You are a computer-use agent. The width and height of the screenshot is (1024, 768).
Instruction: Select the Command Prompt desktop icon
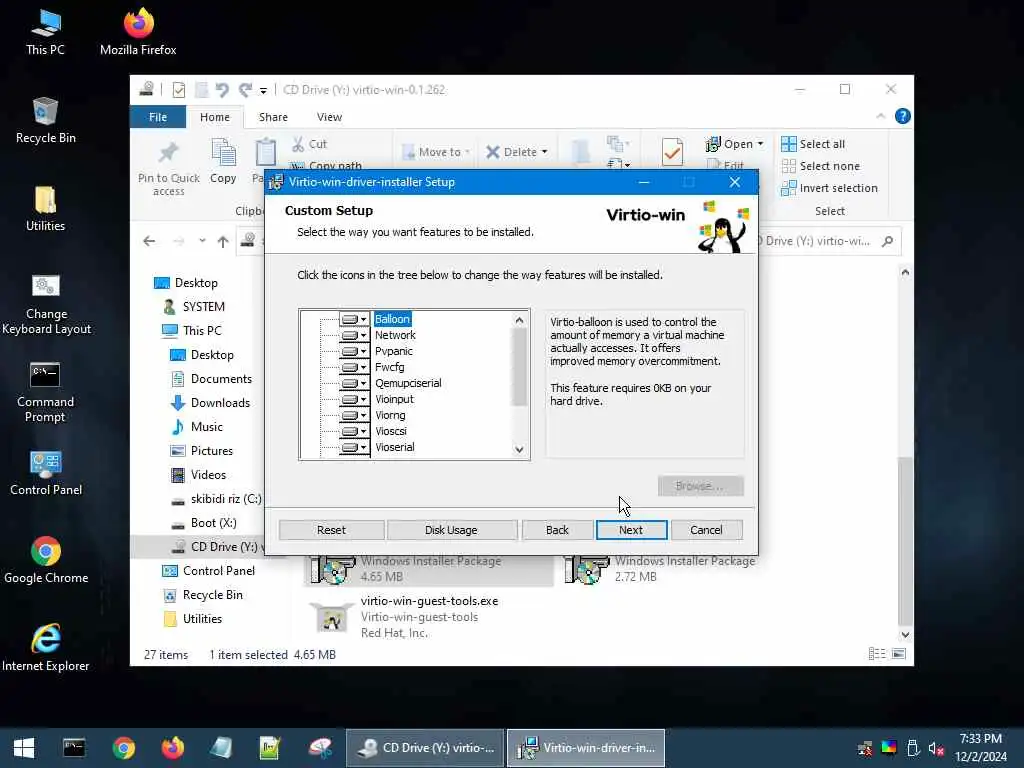point(46,392)
